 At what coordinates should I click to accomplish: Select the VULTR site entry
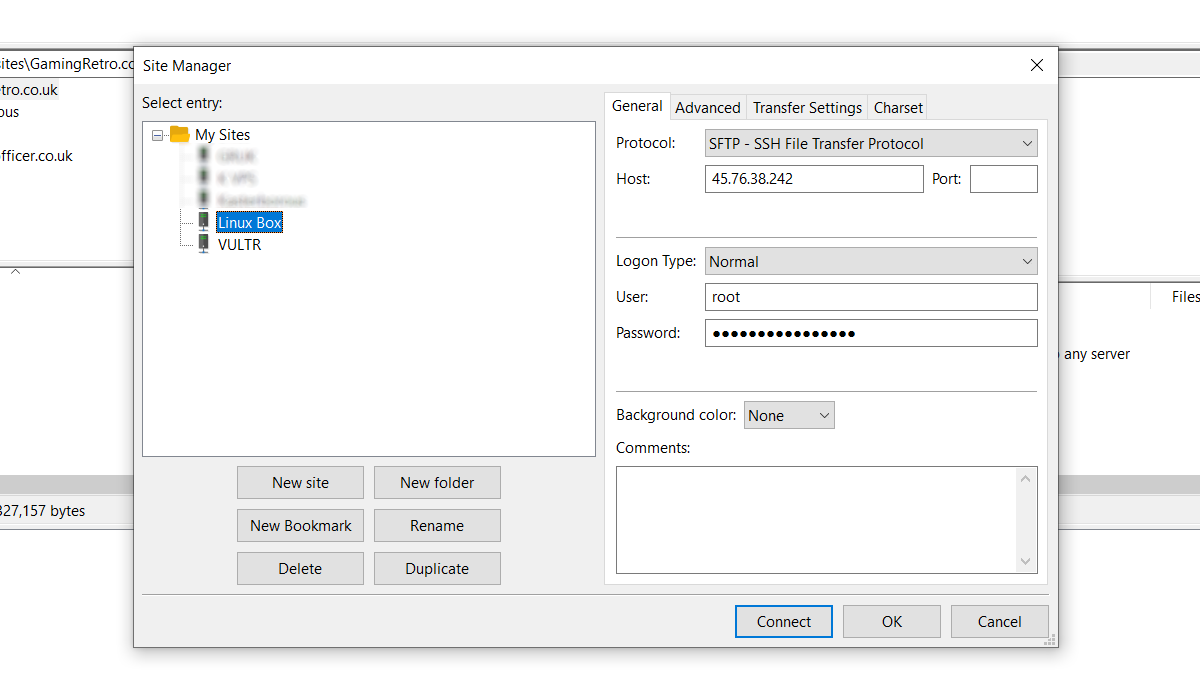coord(239,244)
